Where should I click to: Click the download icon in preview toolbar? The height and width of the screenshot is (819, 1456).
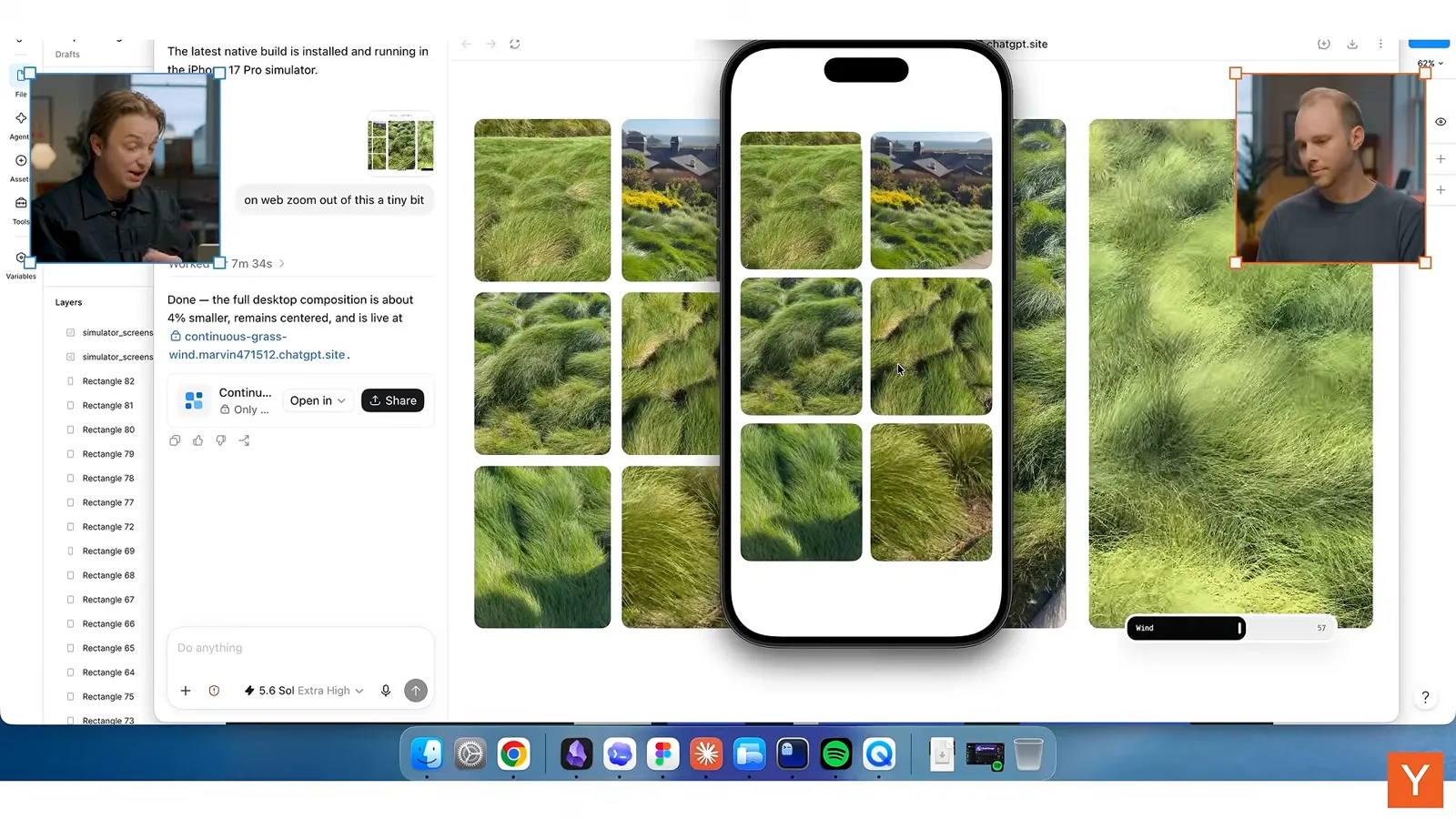tap(1352, 44)
